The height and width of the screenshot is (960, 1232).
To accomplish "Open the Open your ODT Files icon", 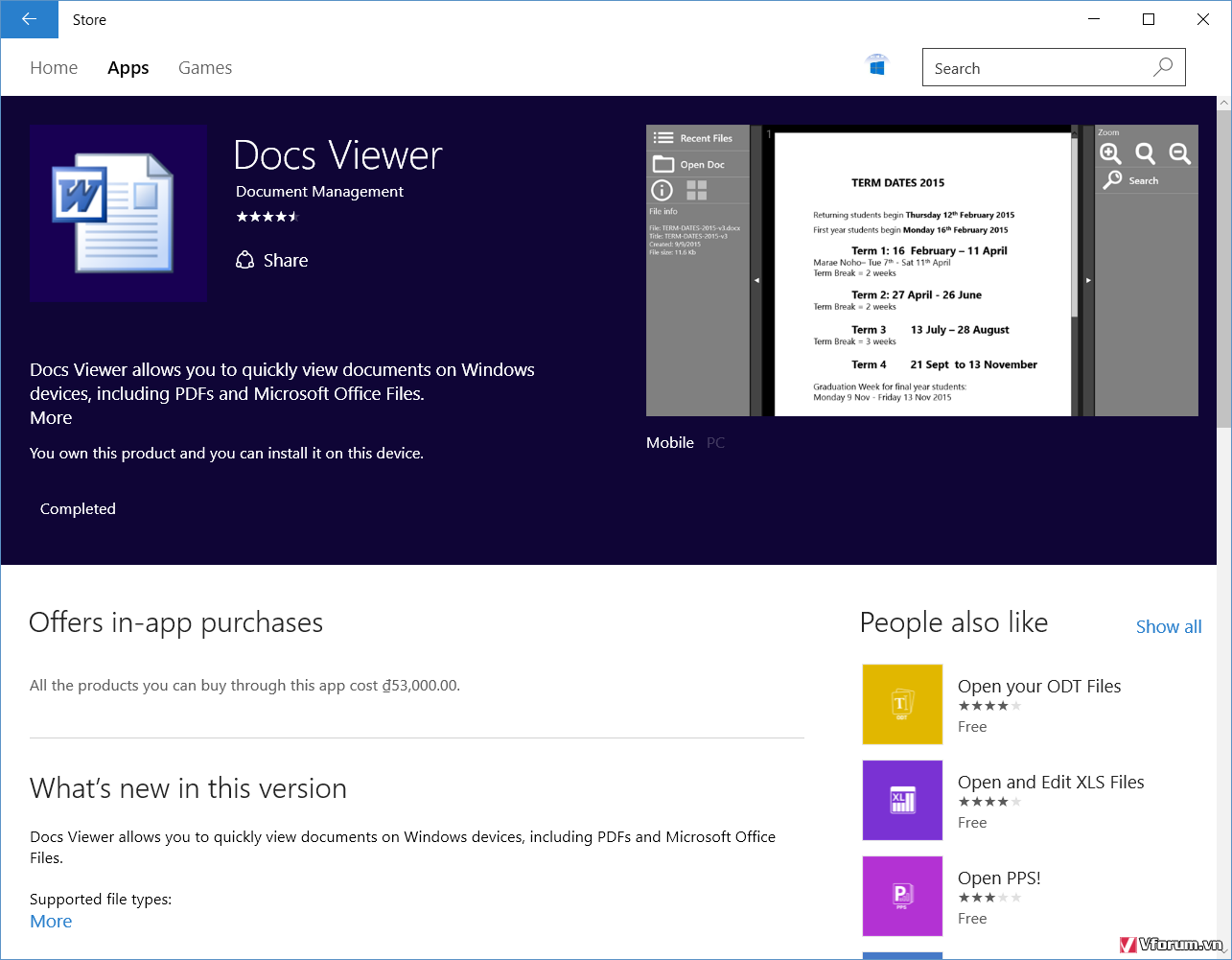I will point(902,704).
